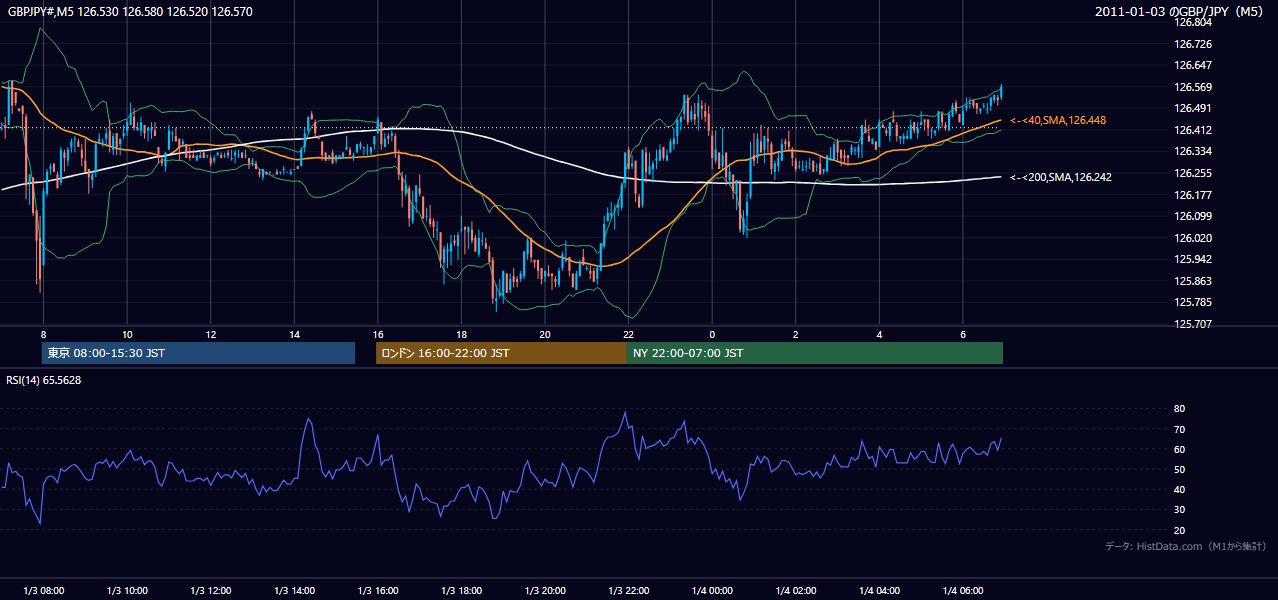Pick the 126.255 price axis label
The image size is (1278, 600).
(1192, 173)
